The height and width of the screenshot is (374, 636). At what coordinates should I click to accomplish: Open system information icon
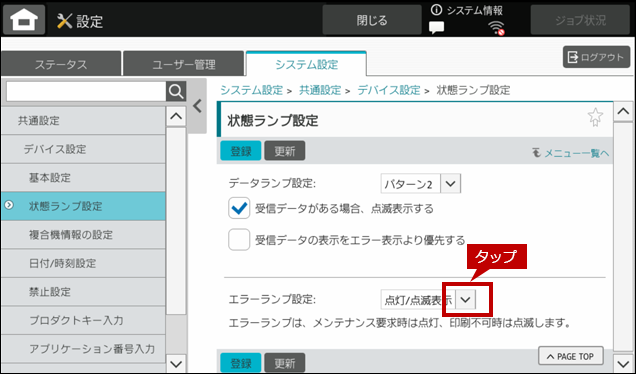coord(436,10)
